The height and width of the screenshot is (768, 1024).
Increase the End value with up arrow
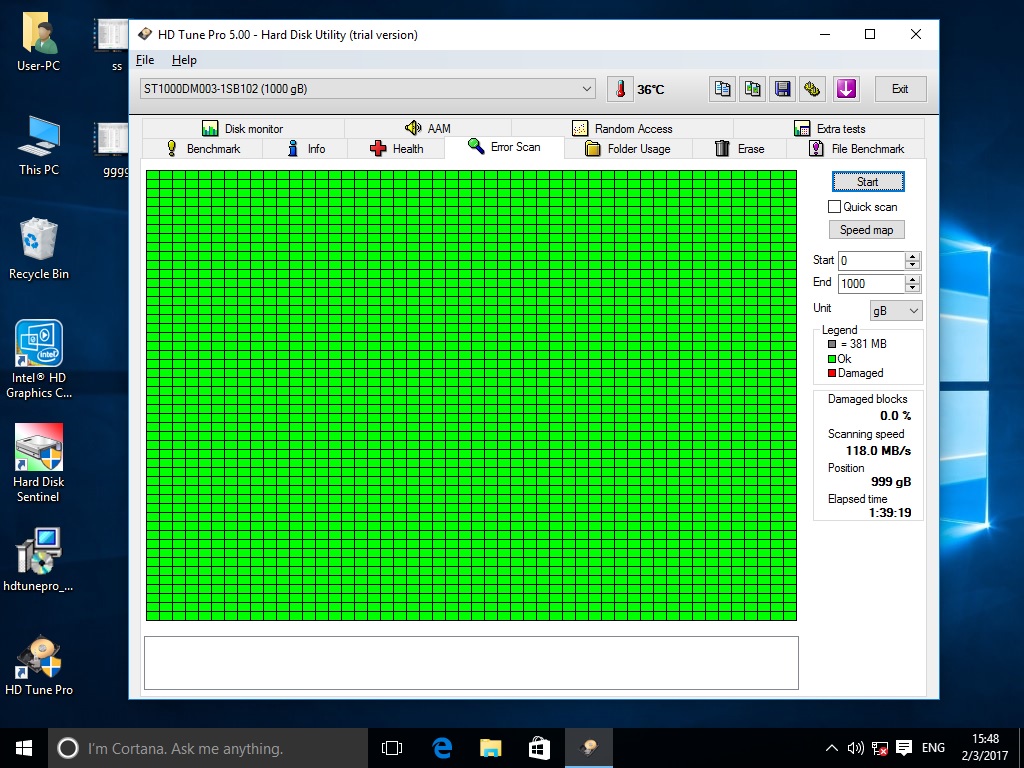pos(913,279)
